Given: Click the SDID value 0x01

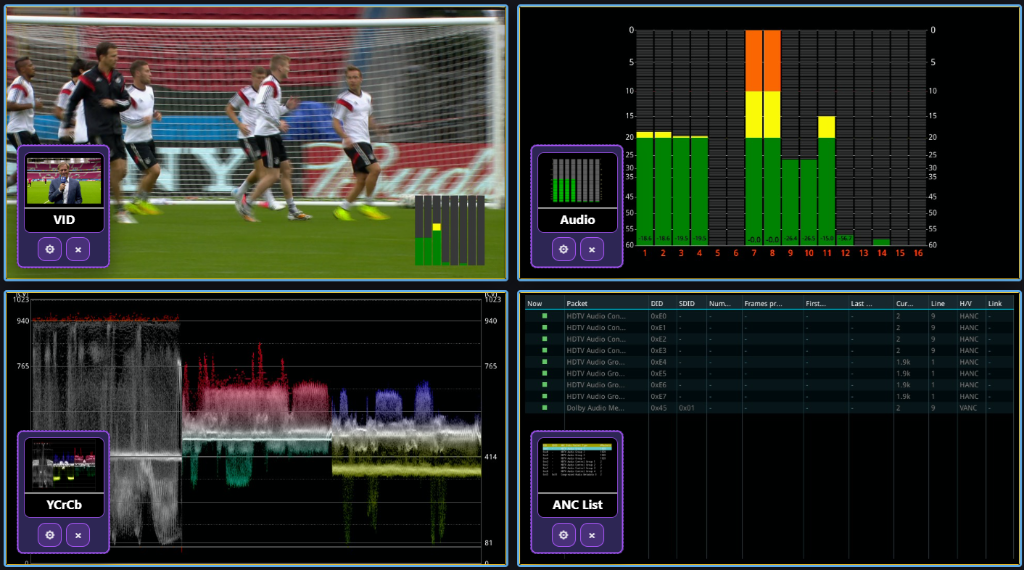Looking at the screenshot, I should [x=686, y=408].
